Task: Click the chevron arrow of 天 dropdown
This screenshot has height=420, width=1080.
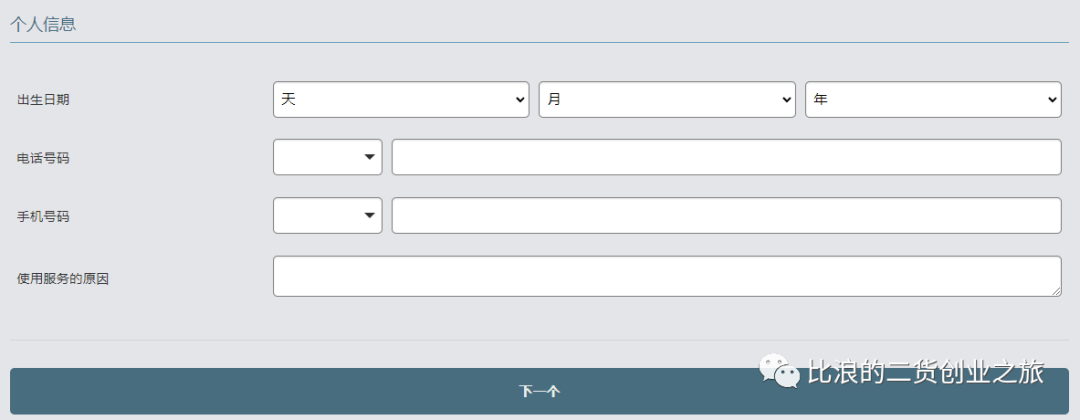Action: 520,100
